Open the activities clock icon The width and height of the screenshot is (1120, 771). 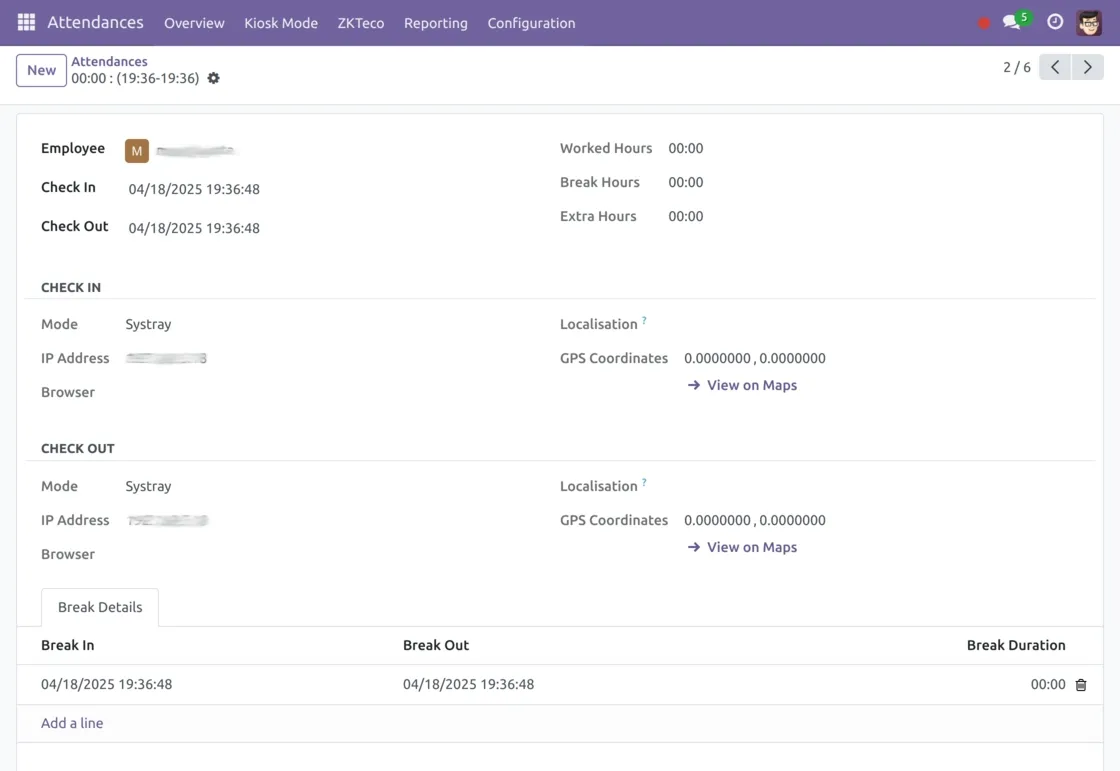point(1054,22)
